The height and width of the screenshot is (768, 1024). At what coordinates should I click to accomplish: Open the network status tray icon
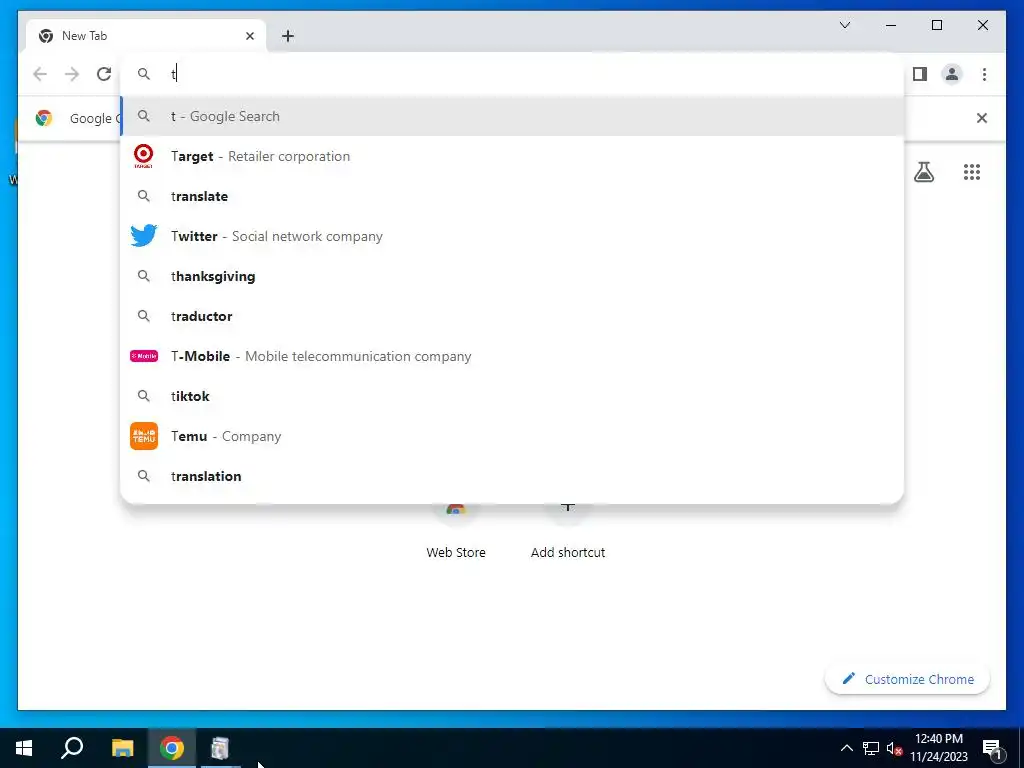pos(871,748)
